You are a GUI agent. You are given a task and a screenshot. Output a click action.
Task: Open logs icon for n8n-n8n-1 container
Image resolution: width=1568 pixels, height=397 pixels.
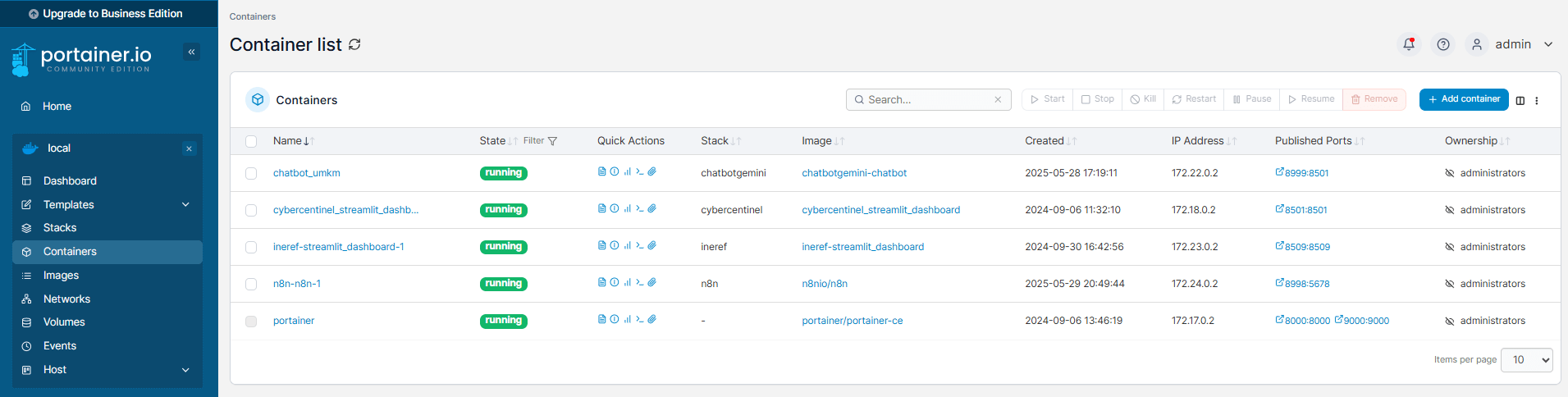[602, 282]
